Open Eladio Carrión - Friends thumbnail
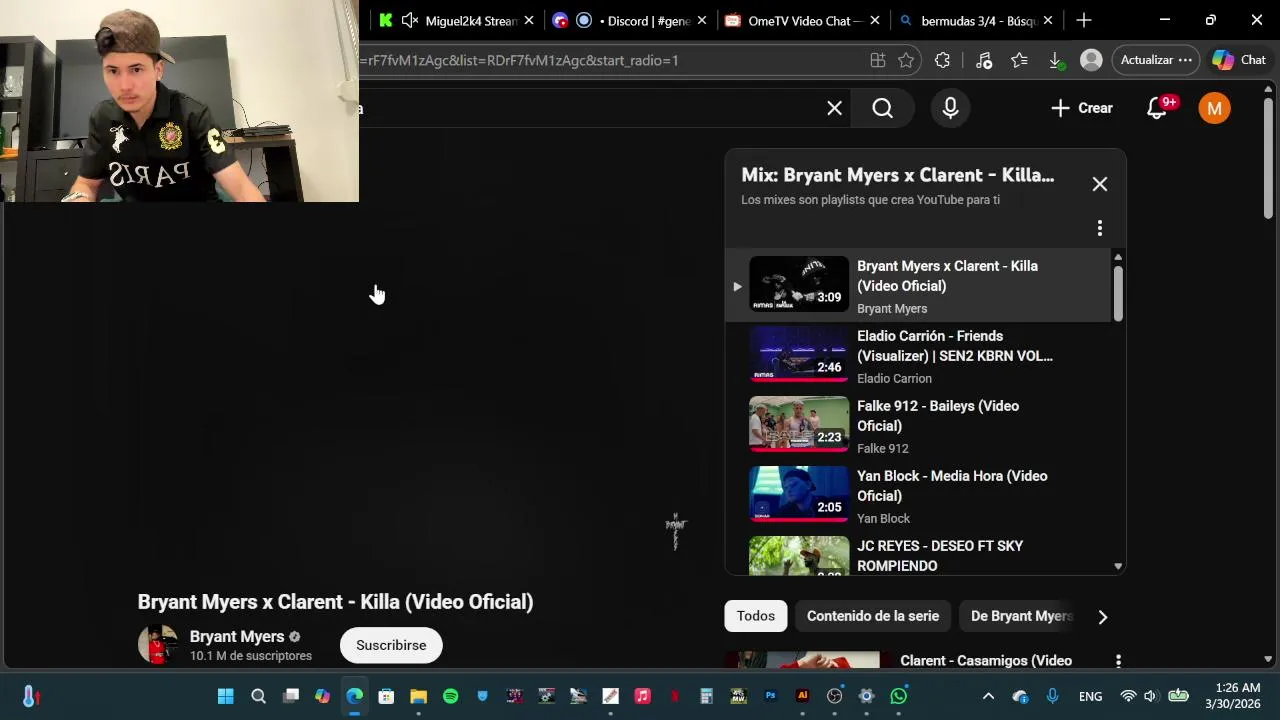 click(799, 354)
